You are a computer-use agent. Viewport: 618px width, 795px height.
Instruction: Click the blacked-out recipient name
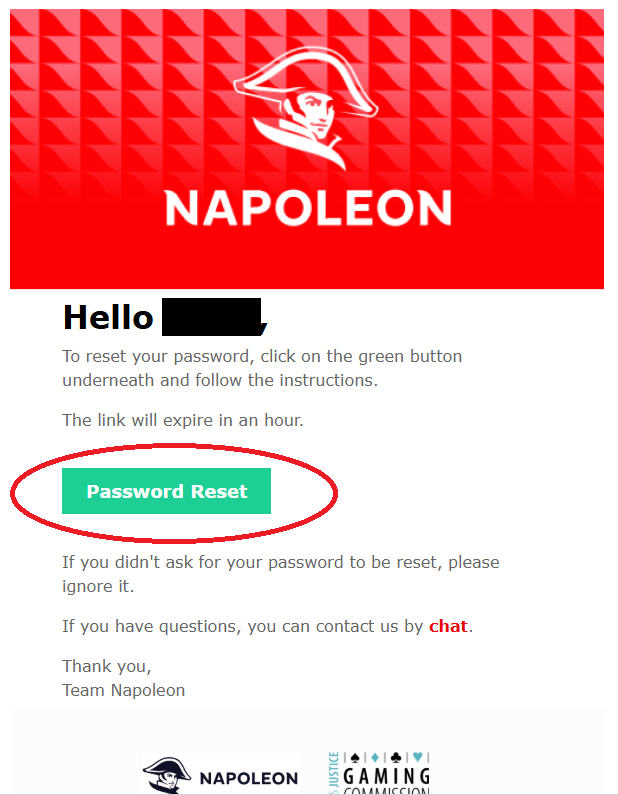[x=211, y=316]
